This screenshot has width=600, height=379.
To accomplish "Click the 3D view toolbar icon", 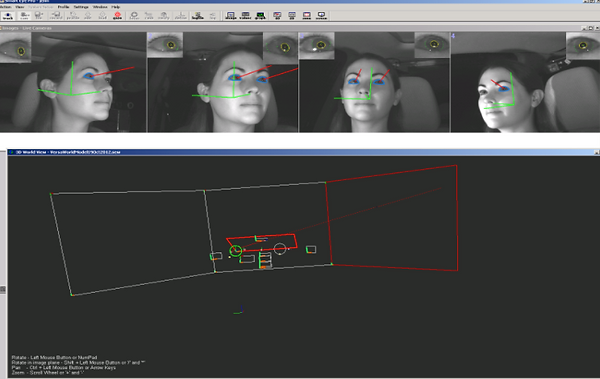I will point(277,16).
